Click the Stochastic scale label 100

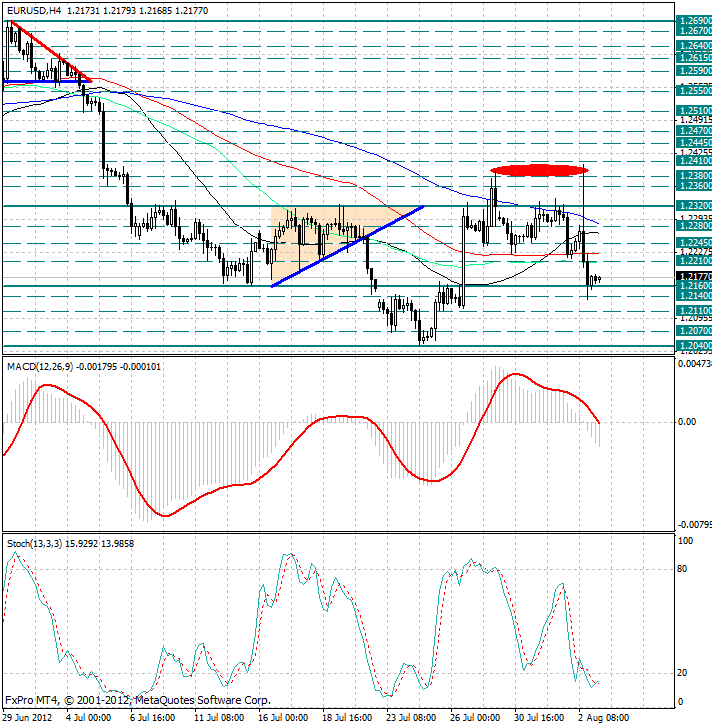click(685, 541)
